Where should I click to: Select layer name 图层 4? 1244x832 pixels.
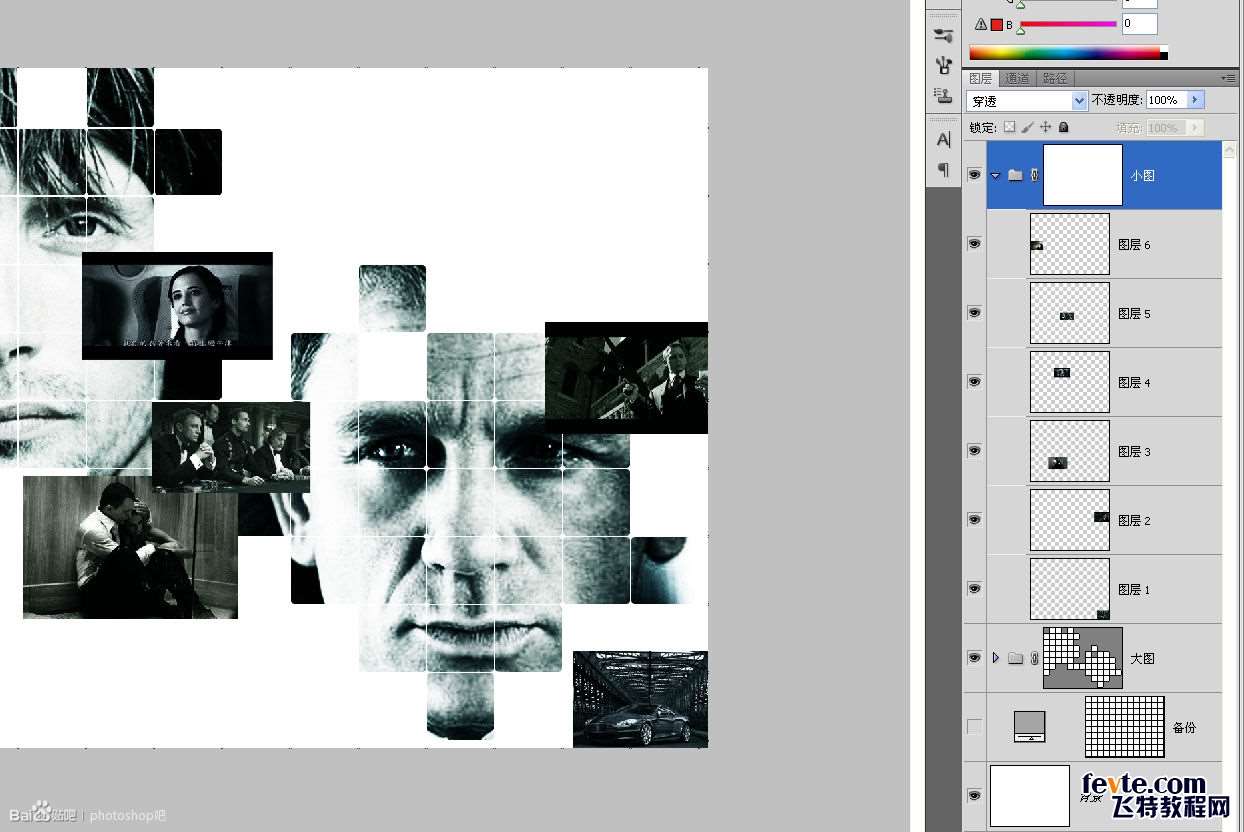click(1134, 382)
